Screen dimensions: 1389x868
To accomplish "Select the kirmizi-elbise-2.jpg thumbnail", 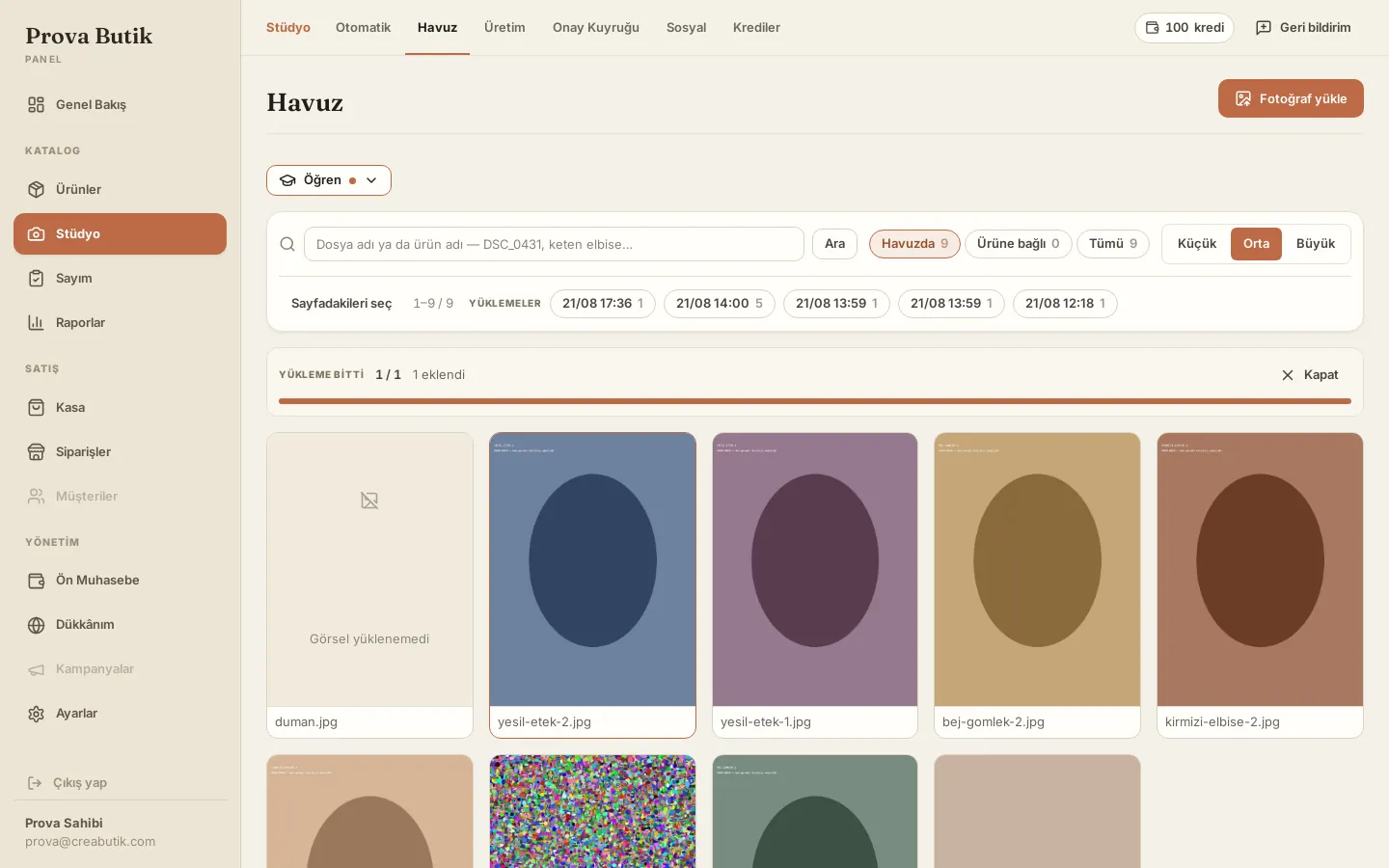I will tap(1260, 584).
